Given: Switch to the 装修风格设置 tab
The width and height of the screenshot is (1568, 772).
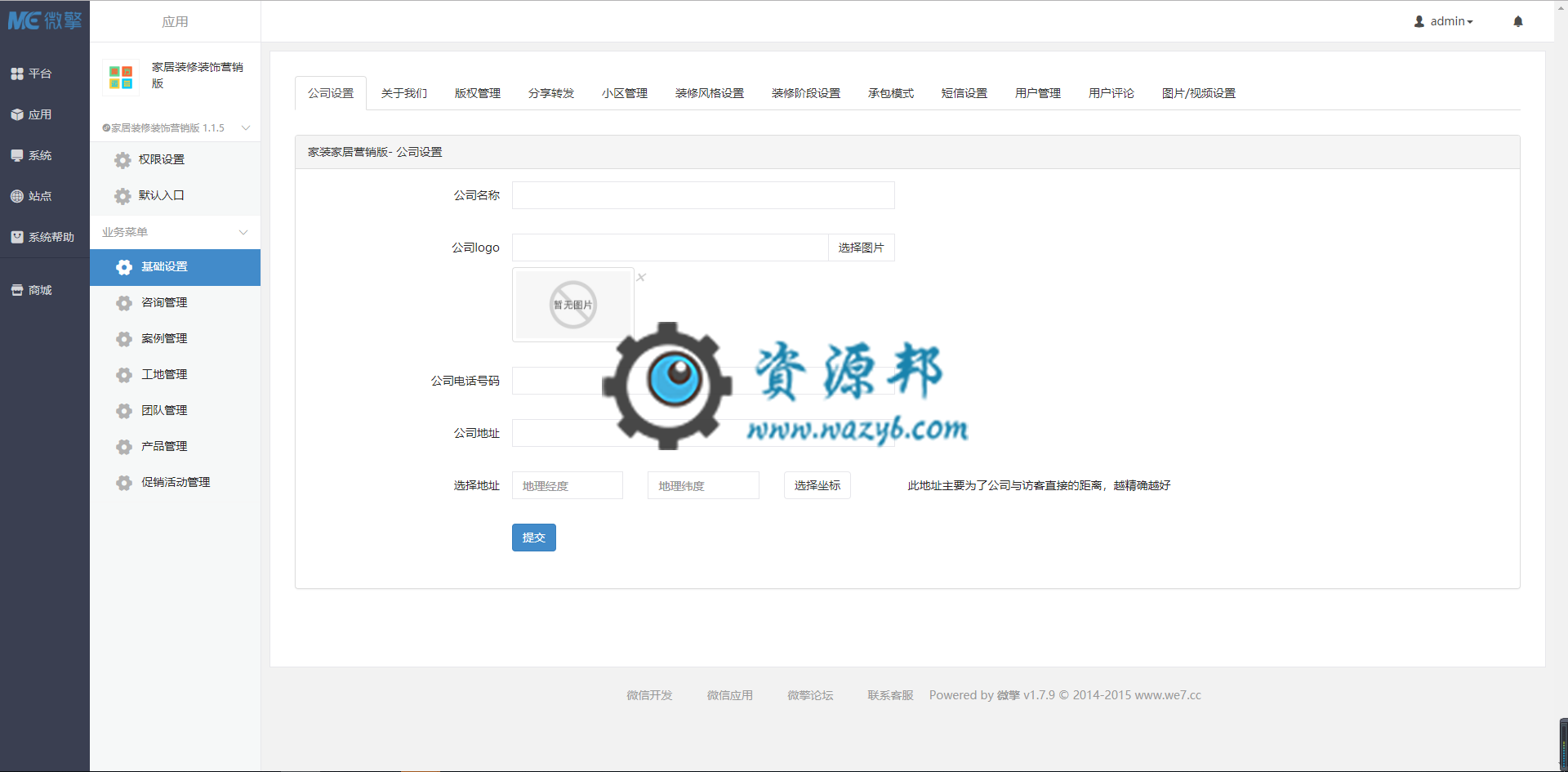Looking at the screenshot, I should point(710,93).
